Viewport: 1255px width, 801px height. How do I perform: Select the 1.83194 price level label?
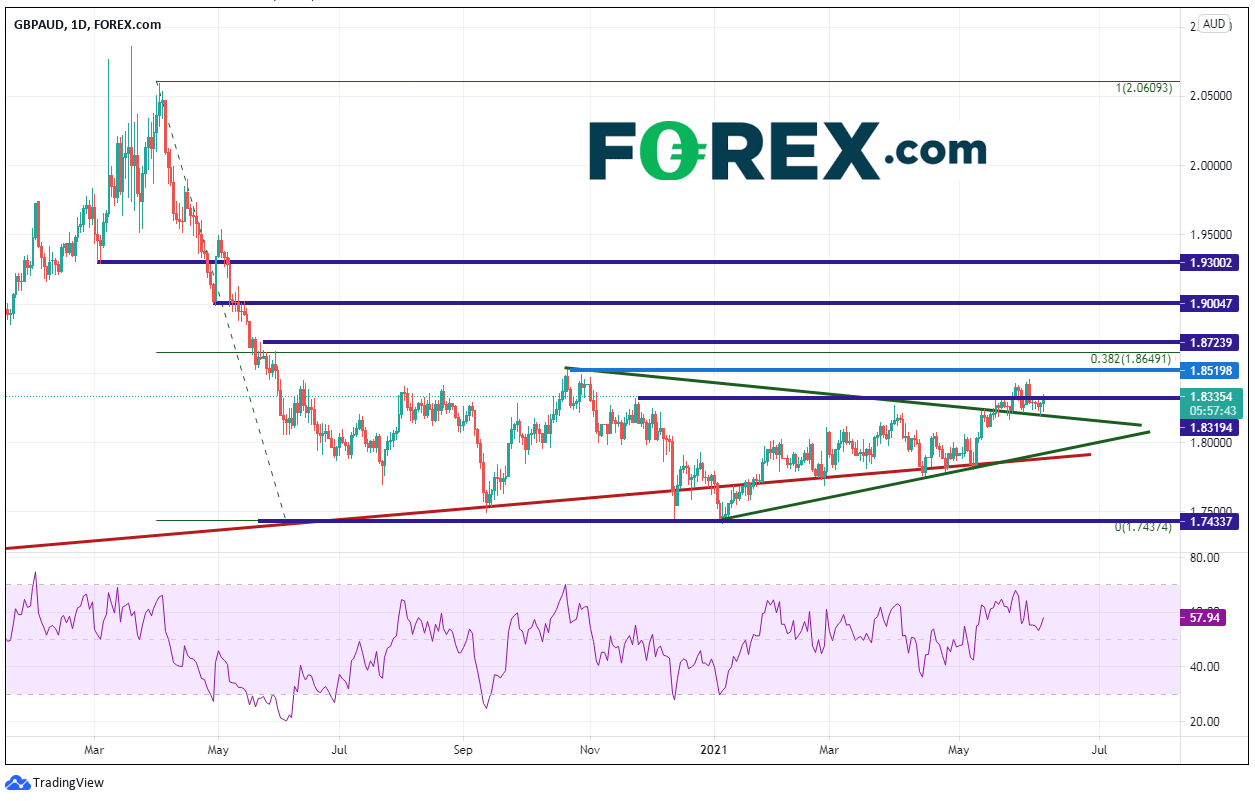pos(1212,427)
